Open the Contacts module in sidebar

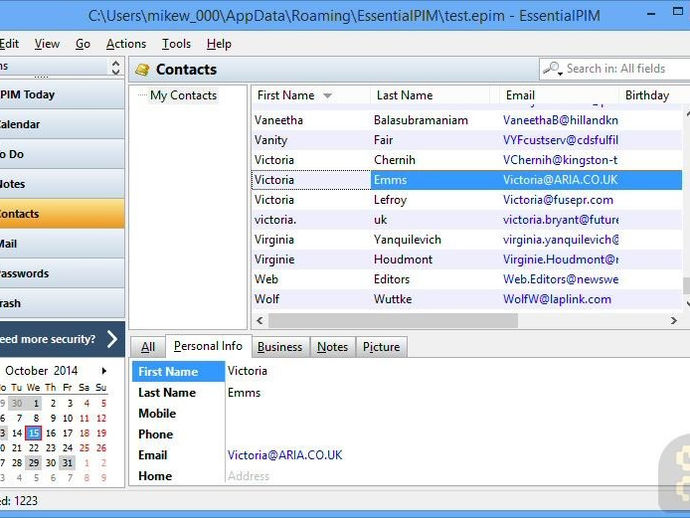pos(62,213)
